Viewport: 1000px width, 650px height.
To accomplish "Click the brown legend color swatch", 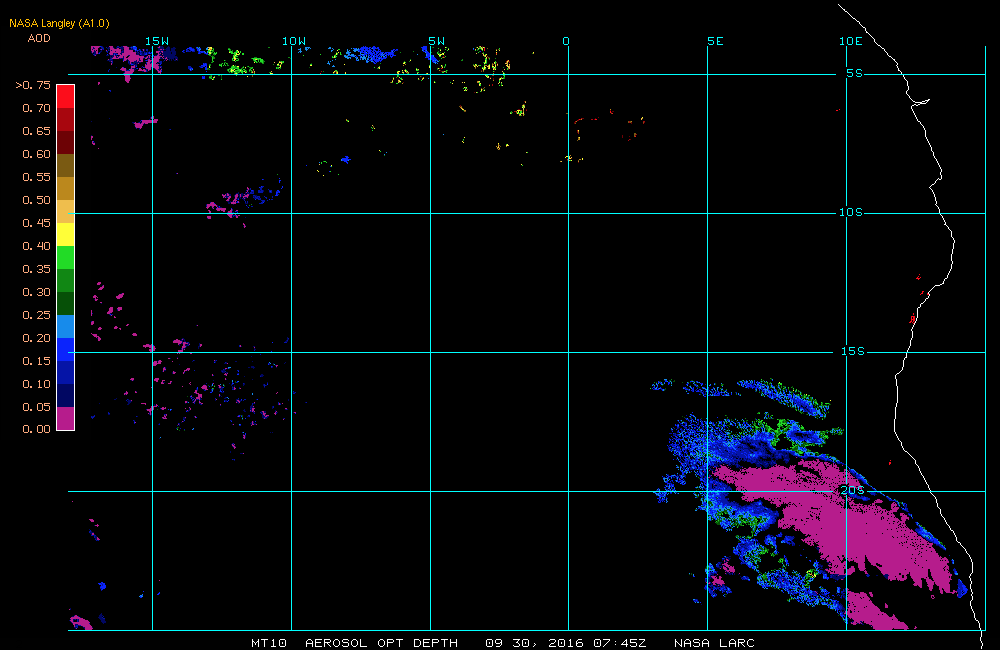I will 66,165.
